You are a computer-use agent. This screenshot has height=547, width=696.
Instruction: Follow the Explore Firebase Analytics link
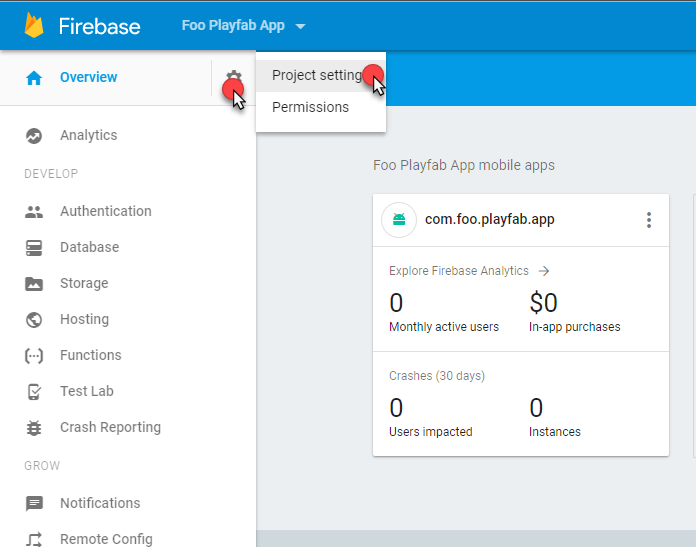(459, 271)
